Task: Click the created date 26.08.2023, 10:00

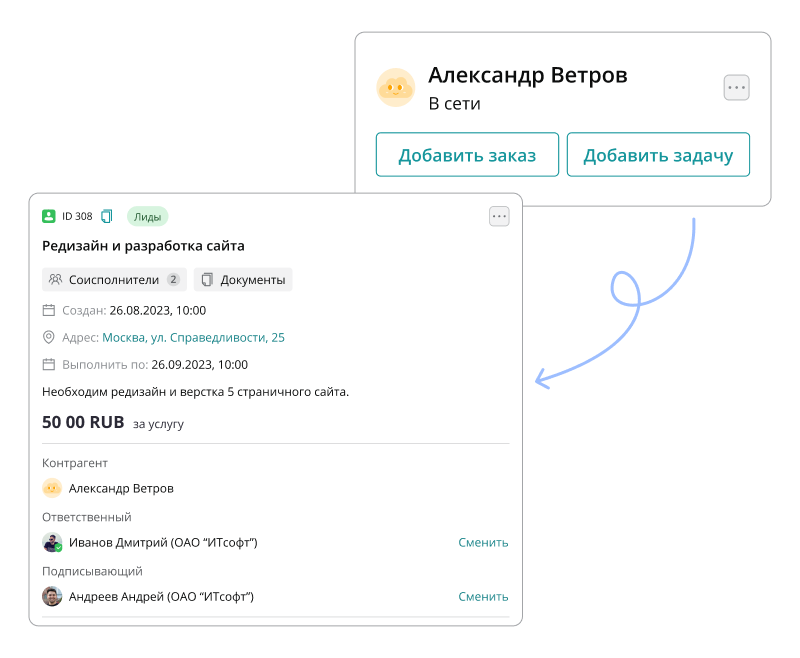Action: [158, 310]
